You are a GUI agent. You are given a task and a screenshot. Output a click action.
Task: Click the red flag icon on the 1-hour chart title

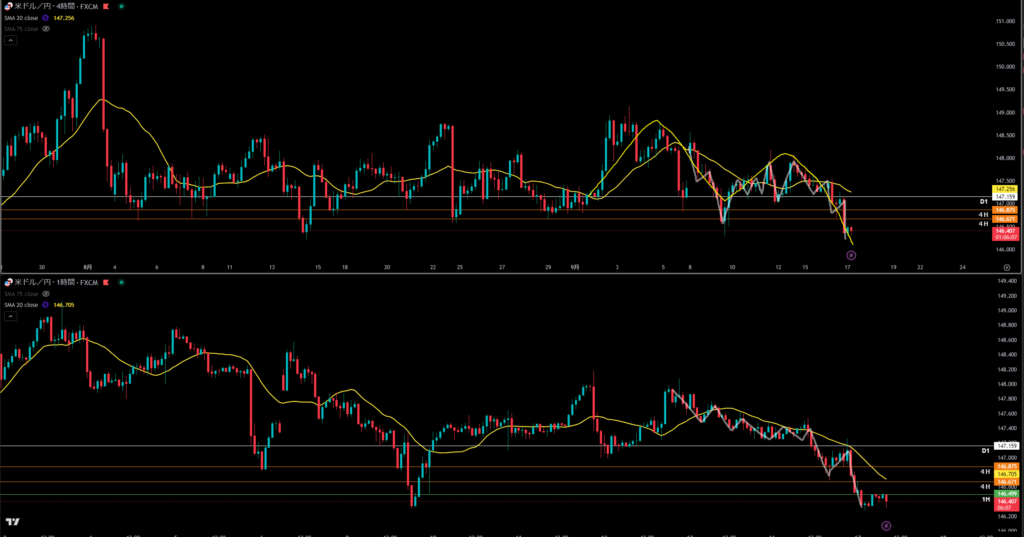pyautogui.click(x=106, y=283)
